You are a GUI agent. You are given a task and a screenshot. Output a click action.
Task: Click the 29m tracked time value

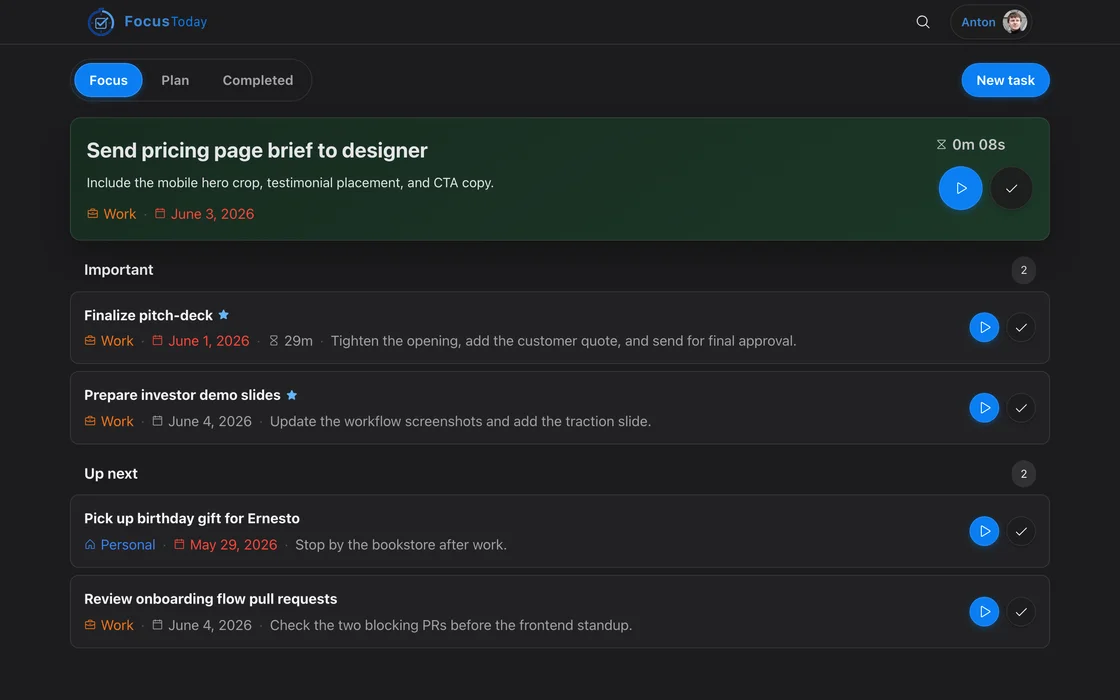(299, 341)
